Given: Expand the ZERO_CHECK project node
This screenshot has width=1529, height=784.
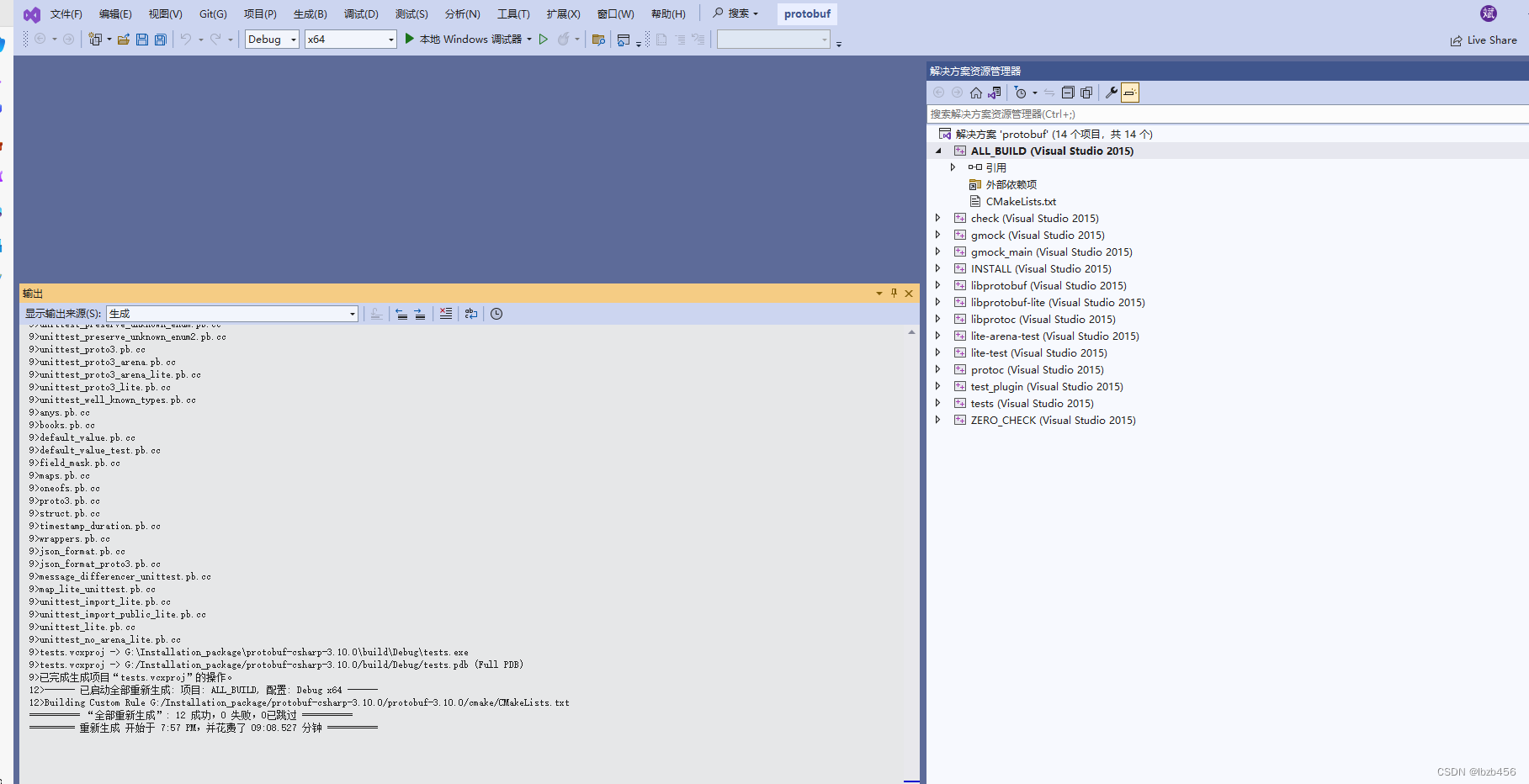Looking at the screenshot, I should (938, 420).
